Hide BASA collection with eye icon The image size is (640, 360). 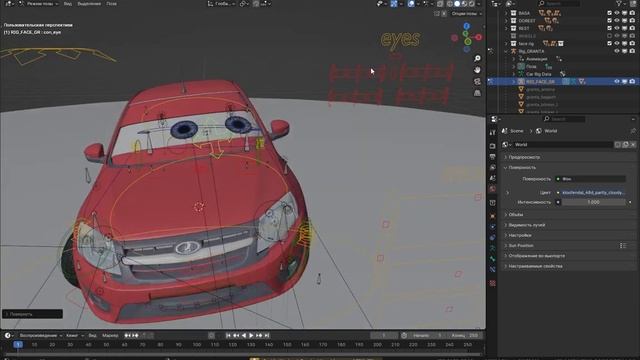tap(617, 13)
